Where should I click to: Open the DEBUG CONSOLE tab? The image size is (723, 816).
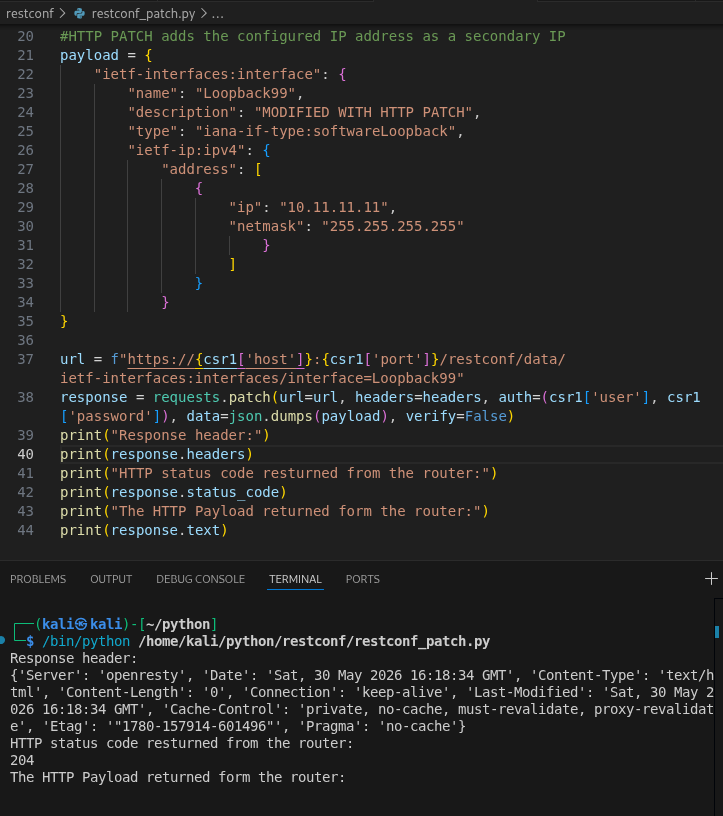(200, 579)
